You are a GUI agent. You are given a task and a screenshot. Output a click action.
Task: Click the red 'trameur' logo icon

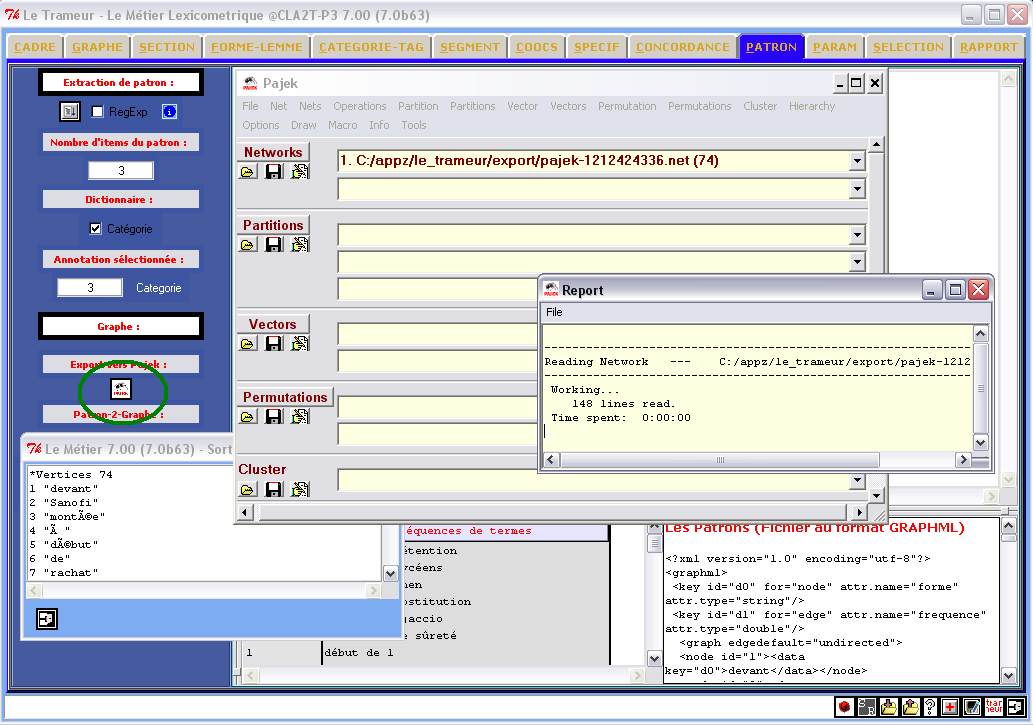pyautogui.click(x=993, y=707)
